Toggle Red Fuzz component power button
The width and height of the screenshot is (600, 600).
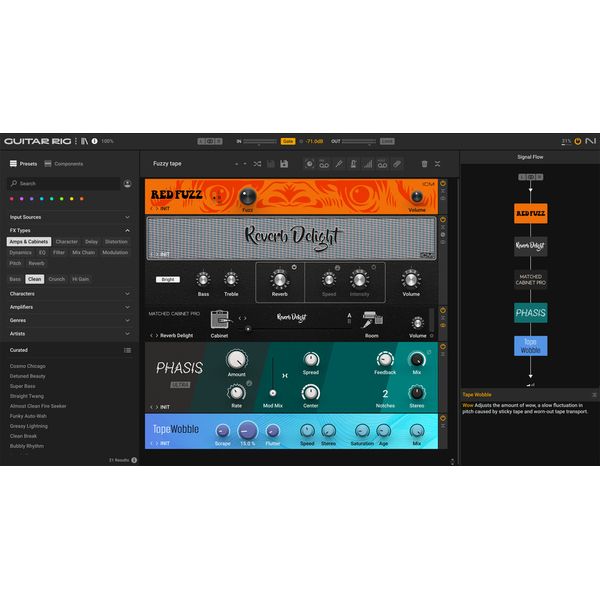click(x=443, y=184)
